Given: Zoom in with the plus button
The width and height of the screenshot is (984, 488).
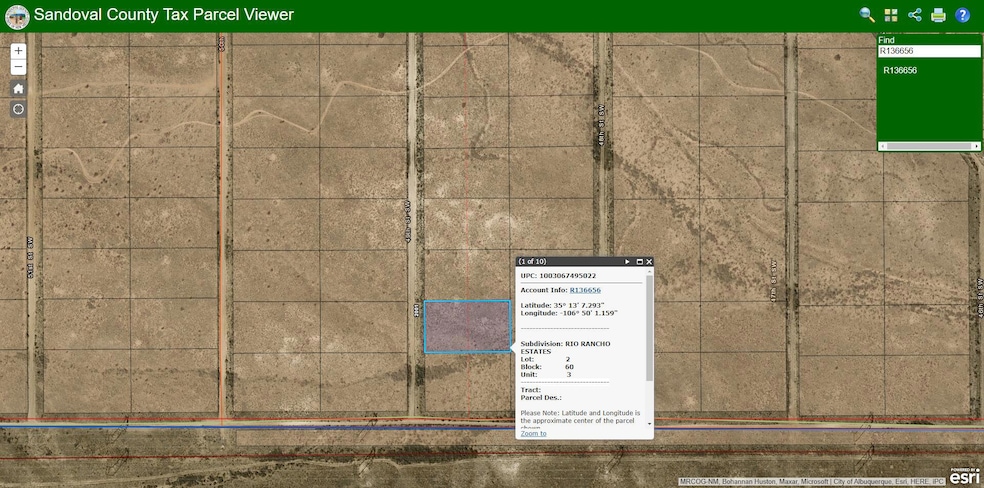Looking at the screenshot, I should tap(18, 51).
